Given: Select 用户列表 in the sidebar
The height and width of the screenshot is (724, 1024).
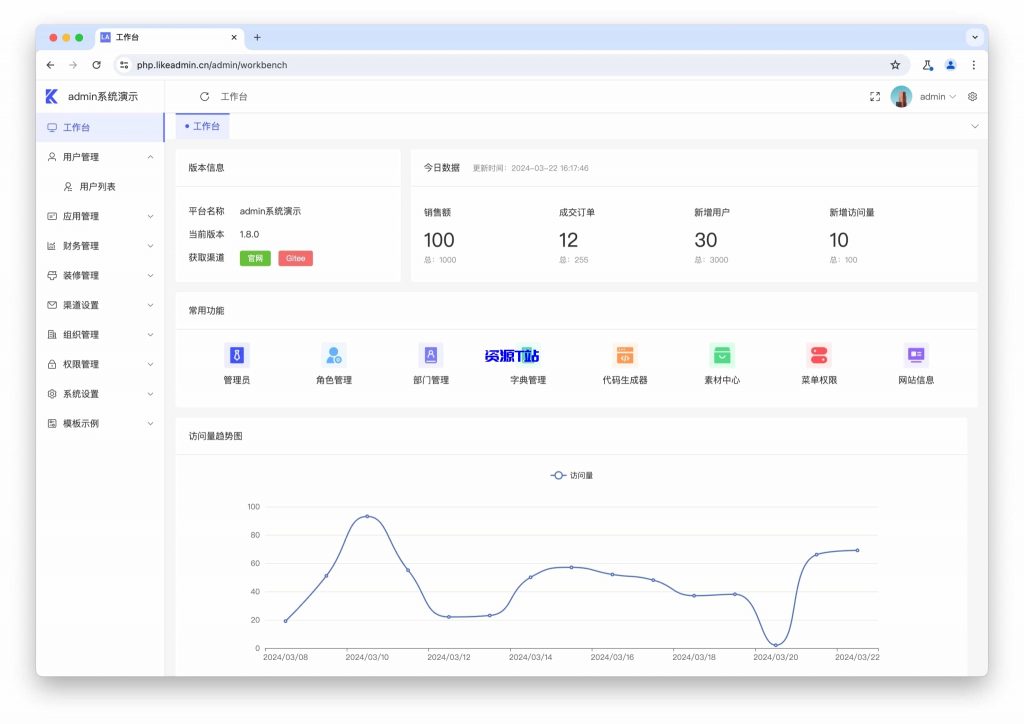Looking at the screenshot, I should tap(97, 187).
